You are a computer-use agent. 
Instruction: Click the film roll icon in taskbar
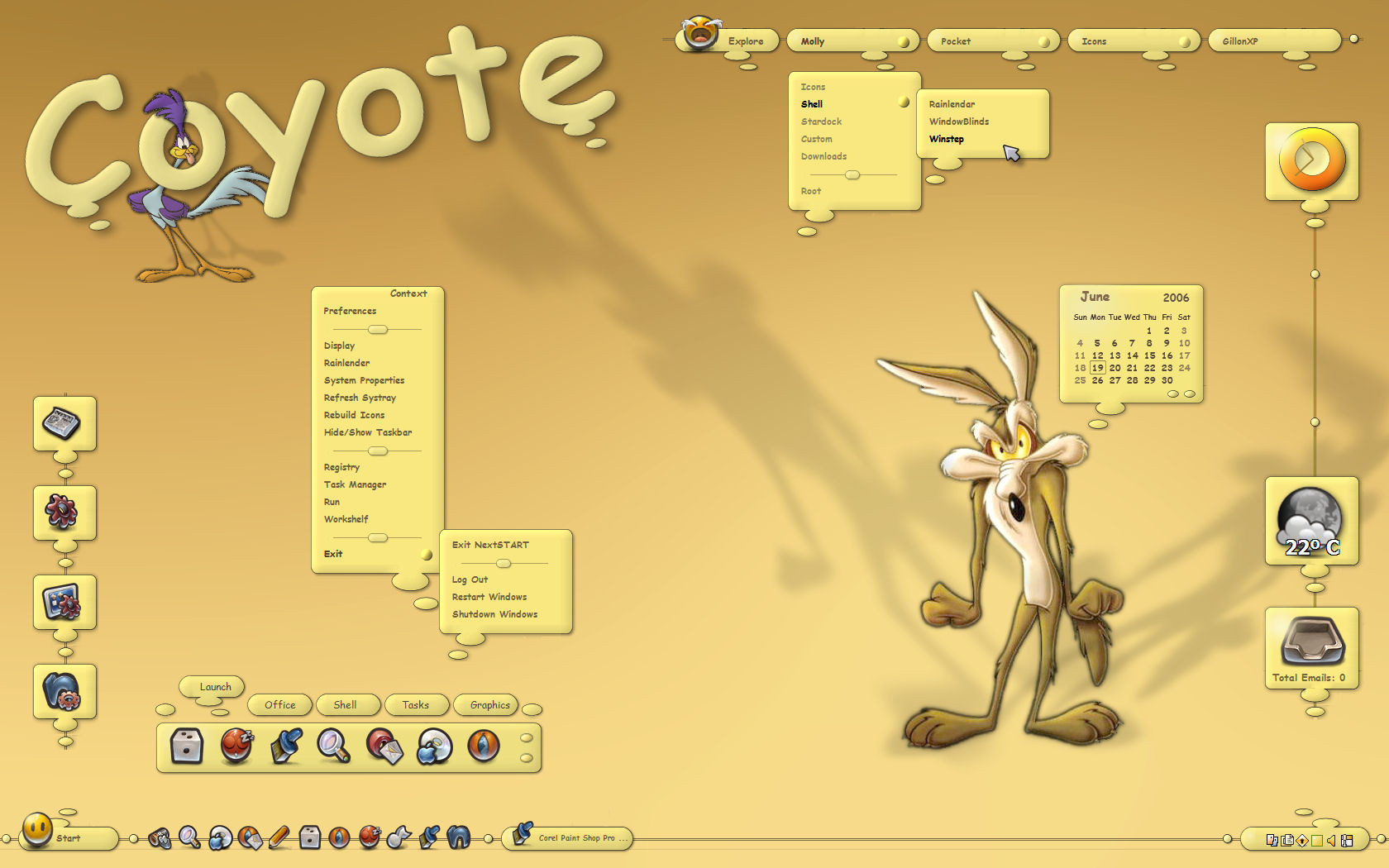point(160,838)
